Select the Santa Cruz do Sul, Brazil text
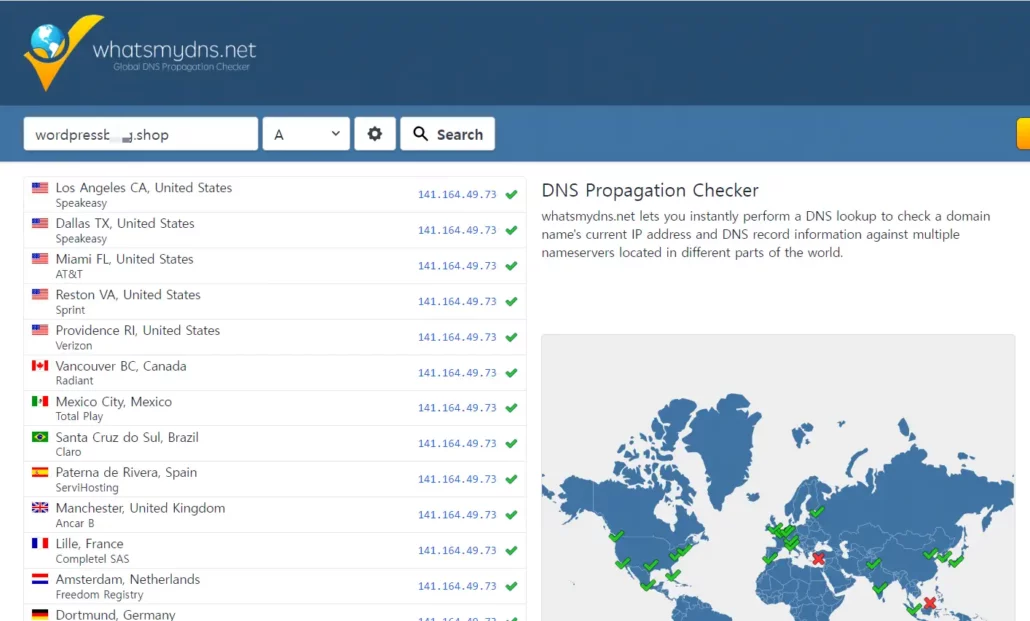Screen dimensions: 1030x621 coord(127,437)
